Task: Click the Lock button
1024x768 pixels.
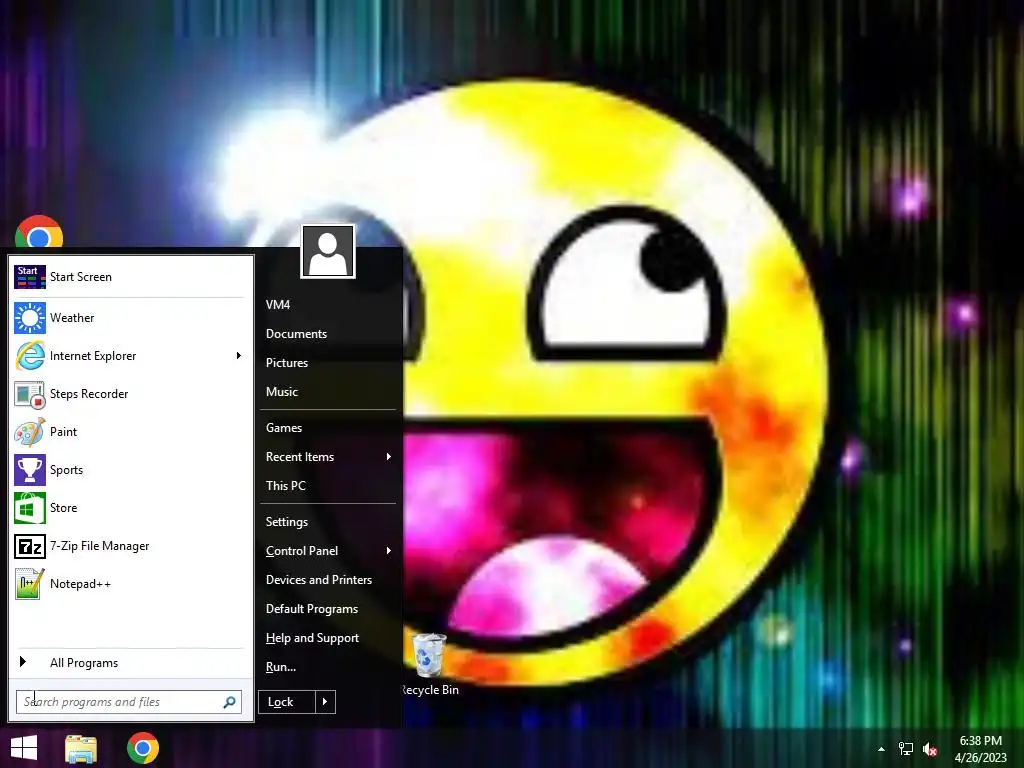Action: click(x=287, y=702)
